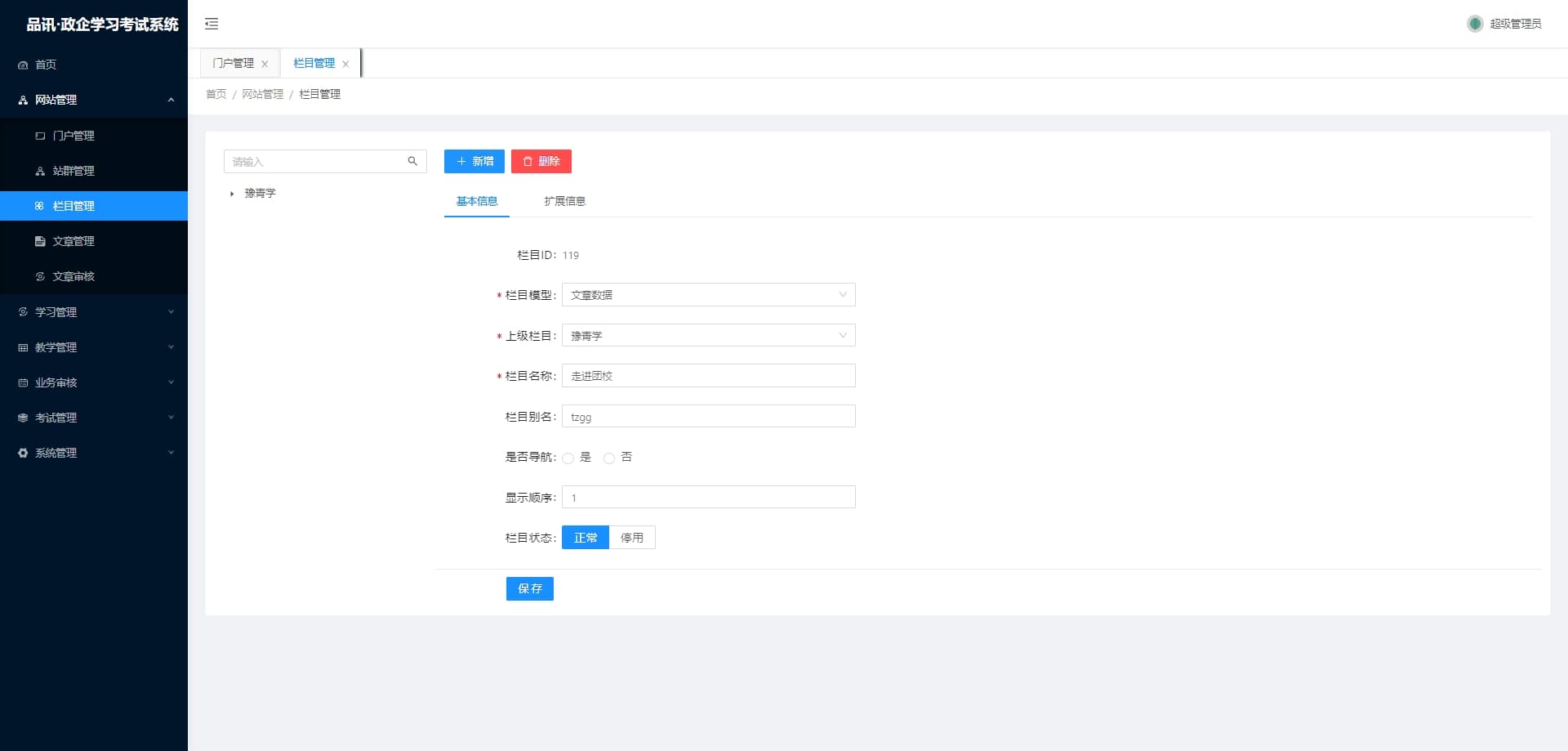Click the 门户管理 sidebar menu icon
The height and width of the screenshot is (751, 1568).
40,136
